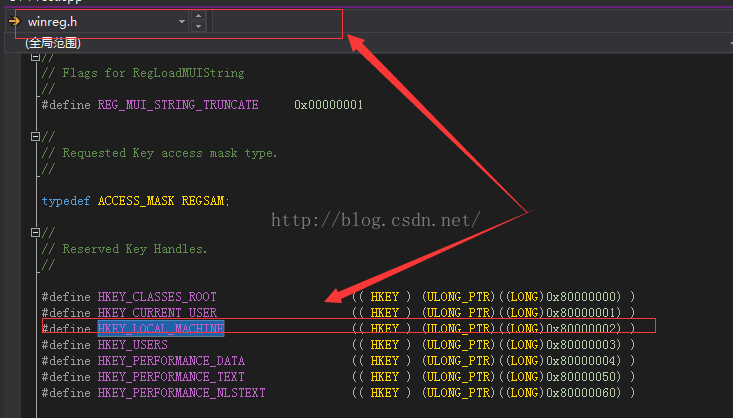Click the orange arrow icon before winreg.h
The width and height of the screenshot is (733, 418).
click(x=14, y=21)
